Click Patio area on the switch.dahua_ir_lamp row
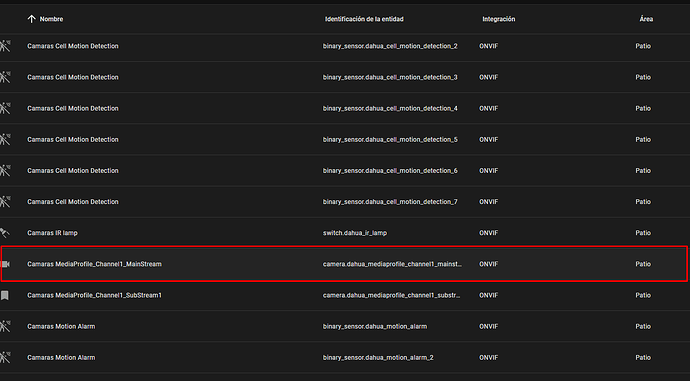690x381 pixels. [643, 233]
